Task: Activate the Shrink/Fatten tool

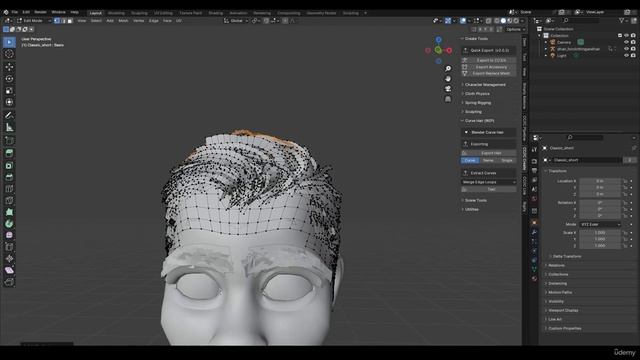Action: coord(9,259)
